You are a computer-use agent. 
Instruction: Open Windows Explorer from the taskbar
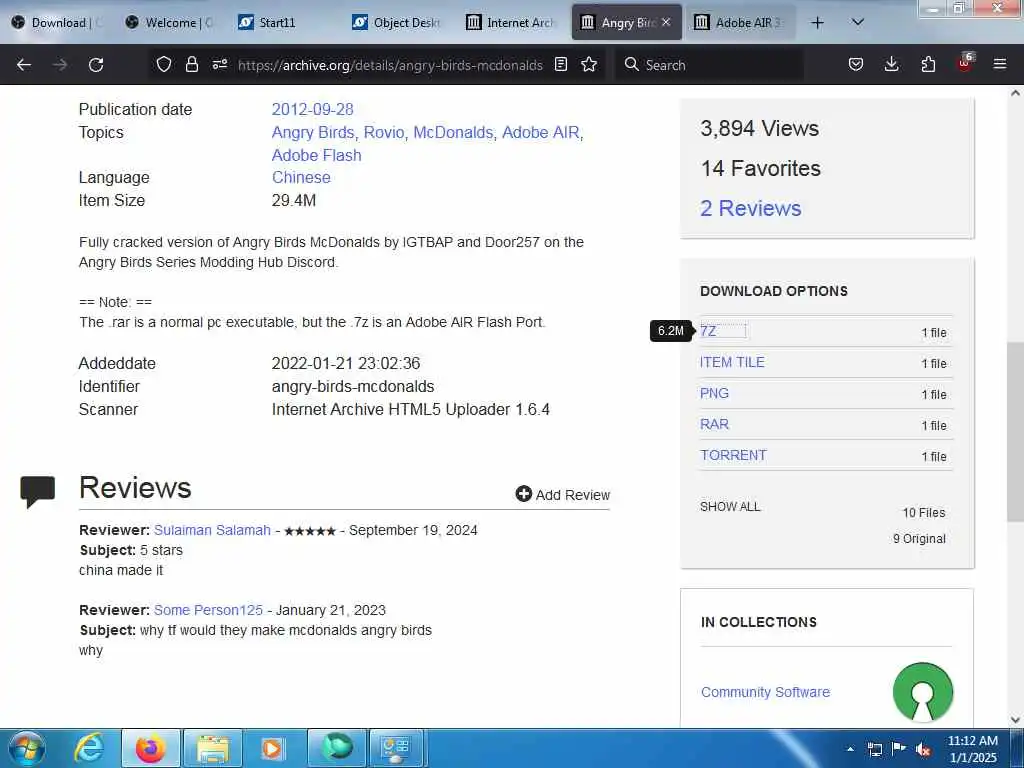pos(213,748)
